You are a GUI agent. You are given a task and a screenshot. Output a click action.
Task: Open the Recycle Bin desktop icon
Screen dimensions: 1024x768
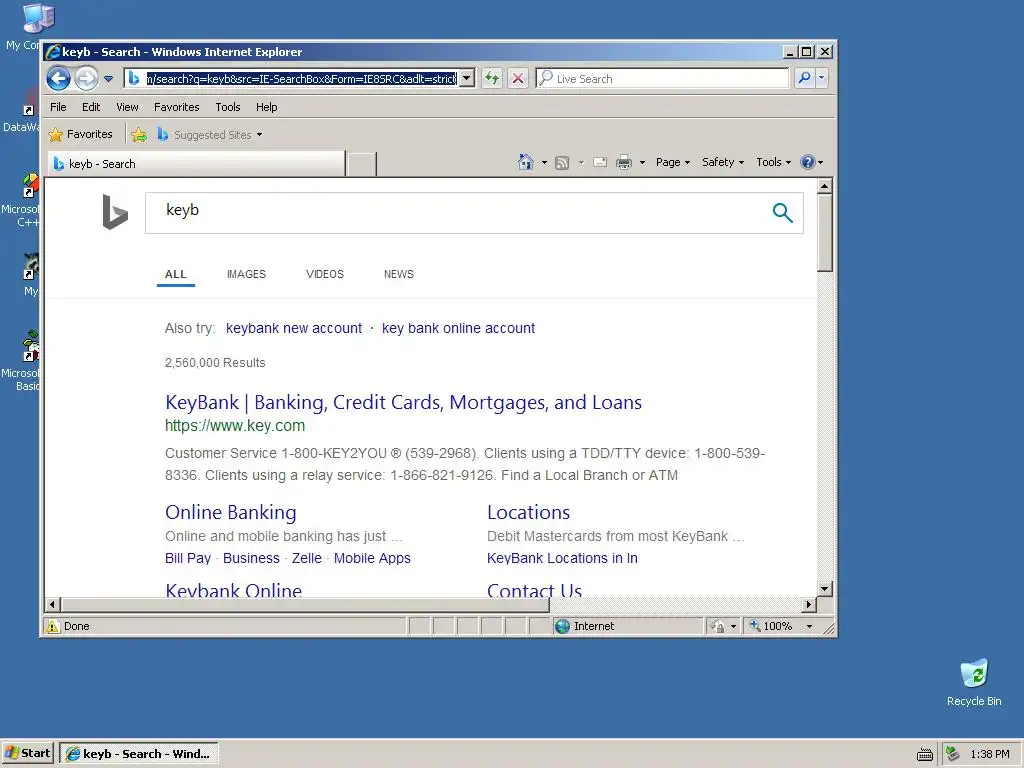click(x=974, y=682)
